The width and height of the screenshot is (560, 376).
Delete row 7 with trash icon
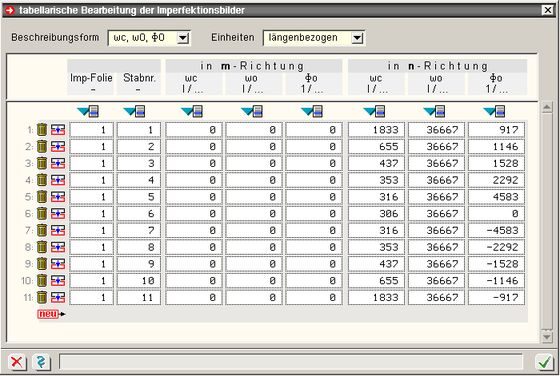42,230
